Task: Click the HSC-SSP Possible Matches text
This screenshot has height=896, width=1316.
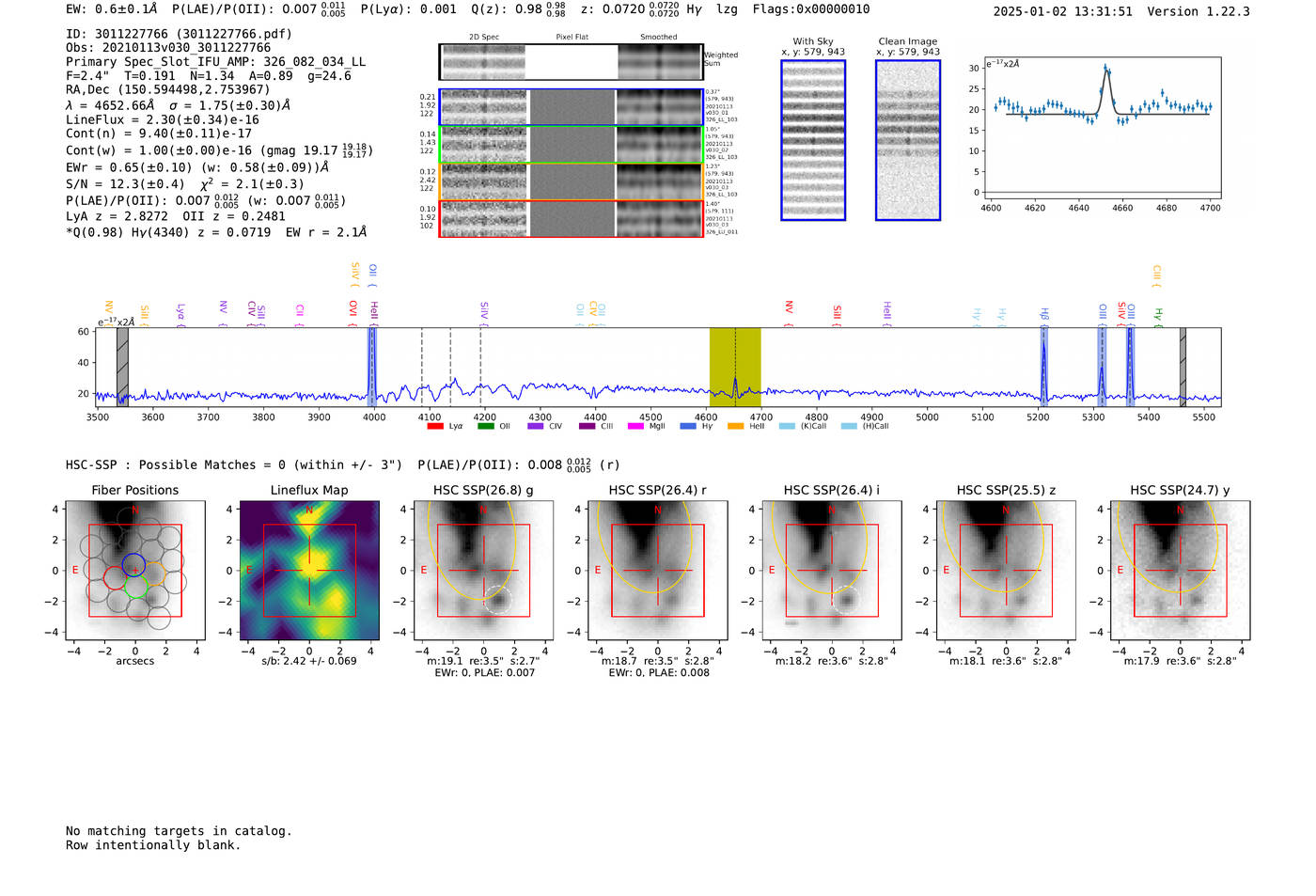Action: [234, 465]
